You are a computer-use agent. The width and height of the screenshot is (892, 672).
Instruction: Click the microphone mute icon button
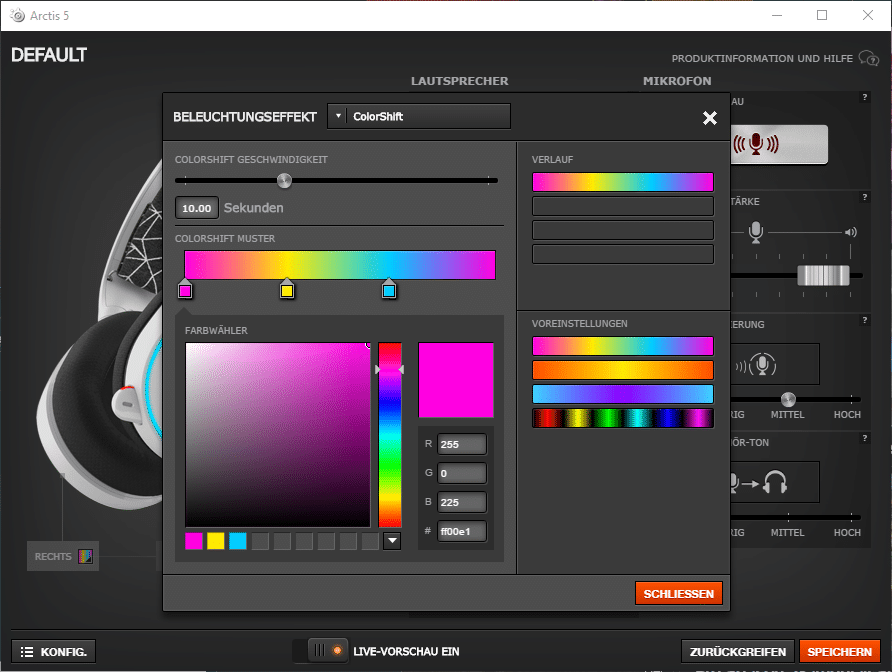pyautogui.click(x=778, y=144)
